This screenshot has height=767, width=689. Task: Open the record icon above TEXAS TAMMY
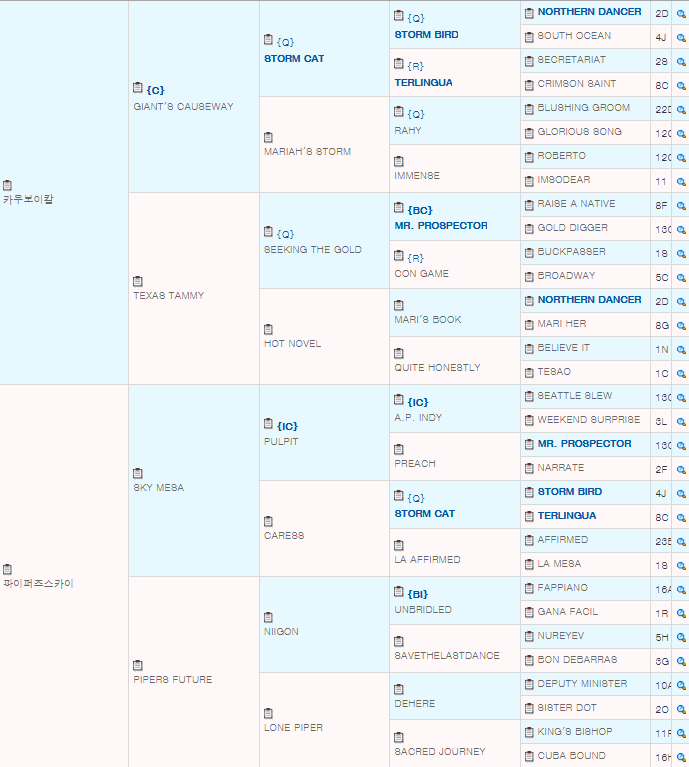coord(138,281)
